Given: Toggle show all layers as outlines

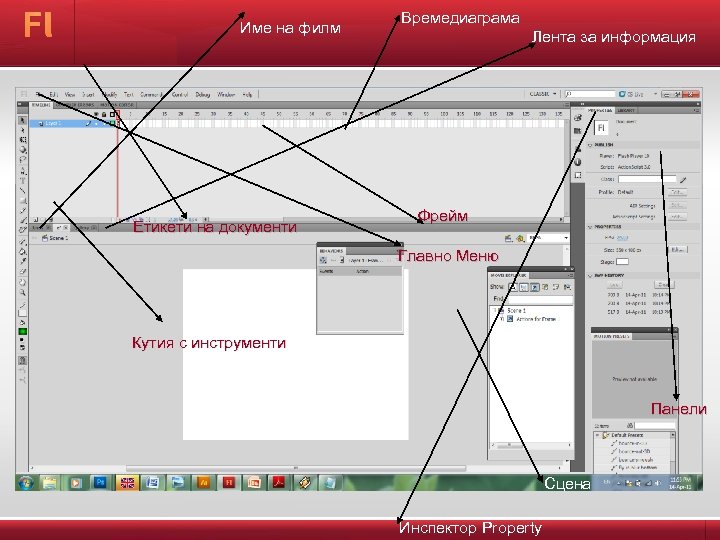Looking at the screenshot, I should click(x=112, y=114).
